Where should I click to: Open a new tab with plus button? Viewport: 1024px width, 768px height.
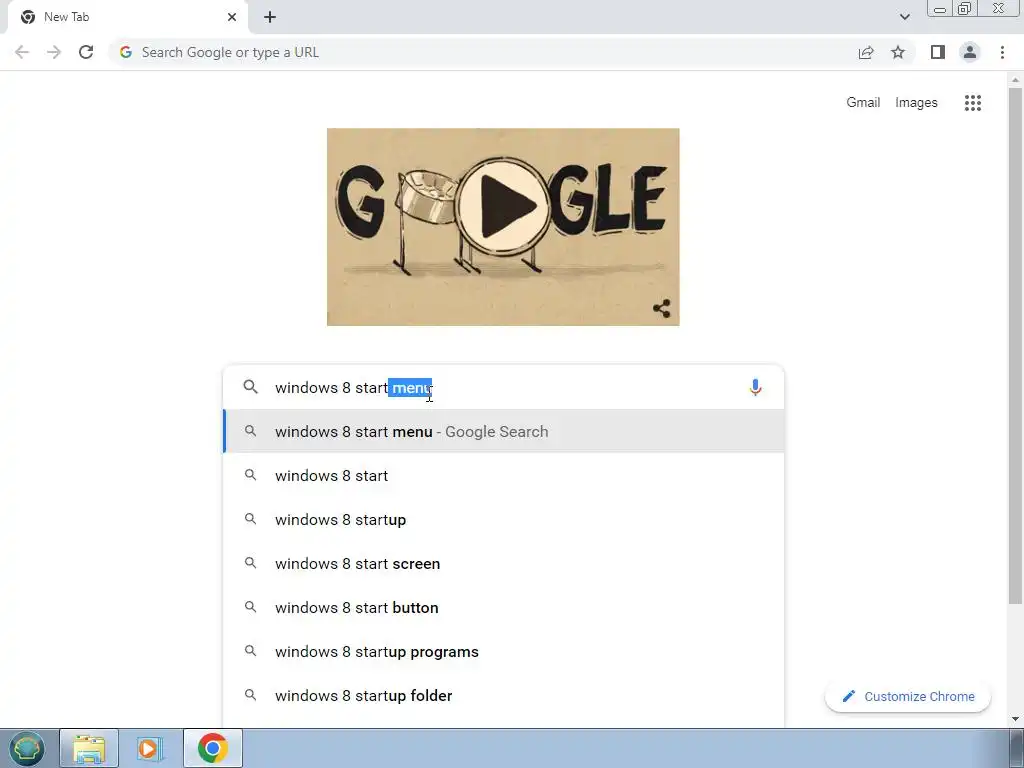[x=270, y=17]
